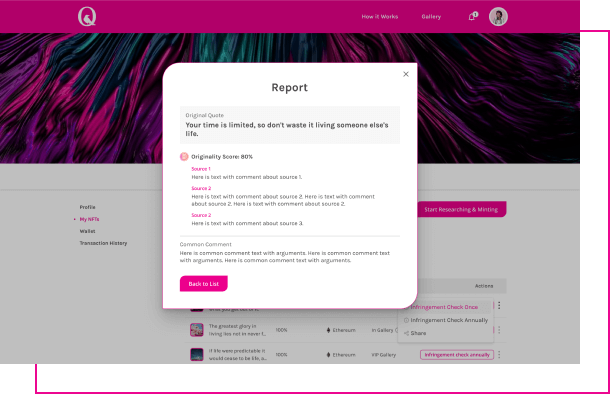Open the notifications bell
610x394 pixels.
tap(472, 17)
